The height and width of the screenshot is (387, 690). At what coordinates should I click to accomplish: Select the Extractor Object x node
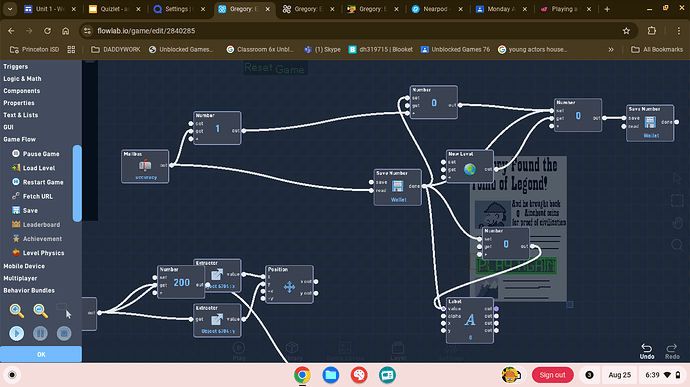coord(217,275)
